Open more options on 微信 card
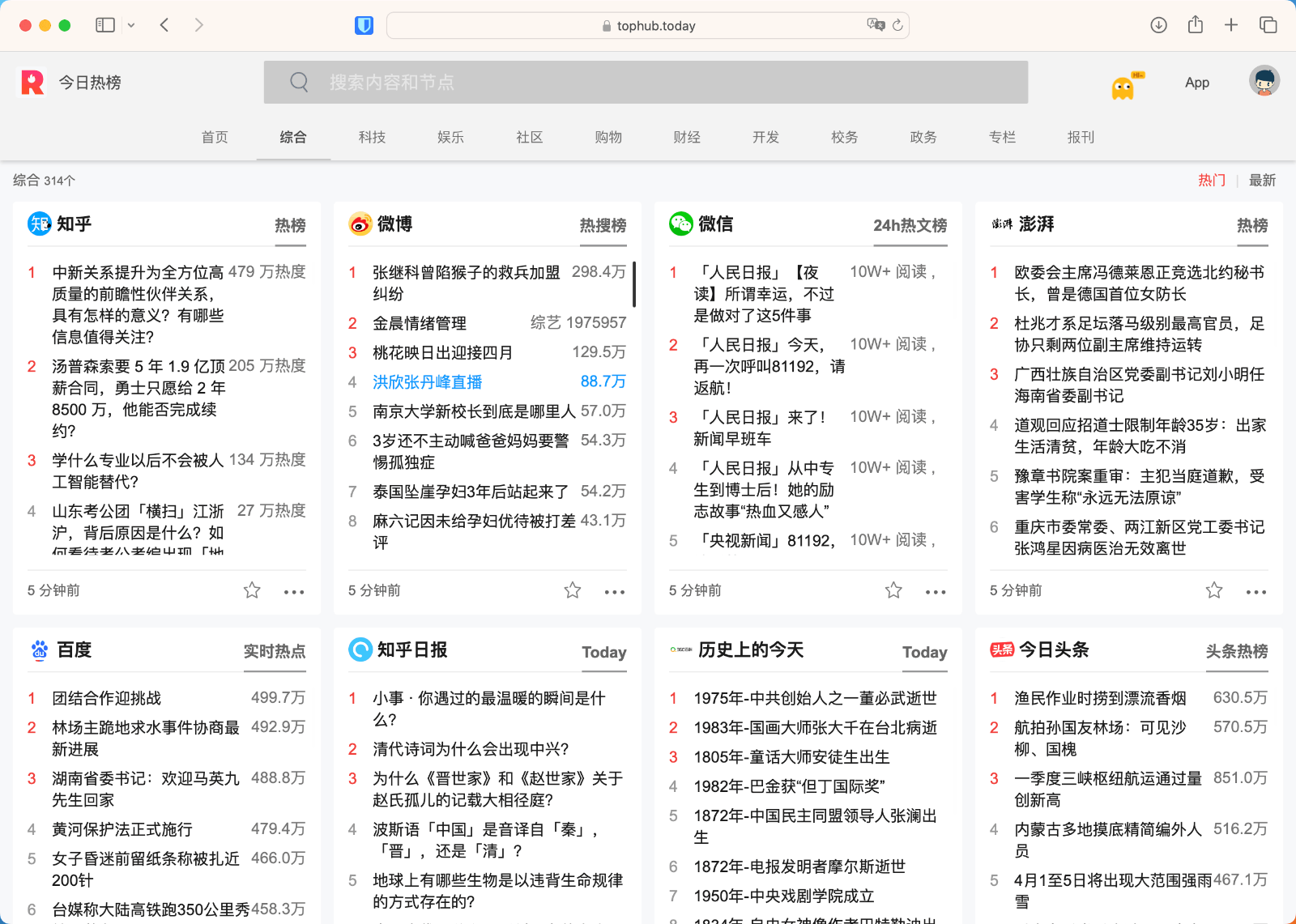The image size is (1296, 924). (936, 592)
